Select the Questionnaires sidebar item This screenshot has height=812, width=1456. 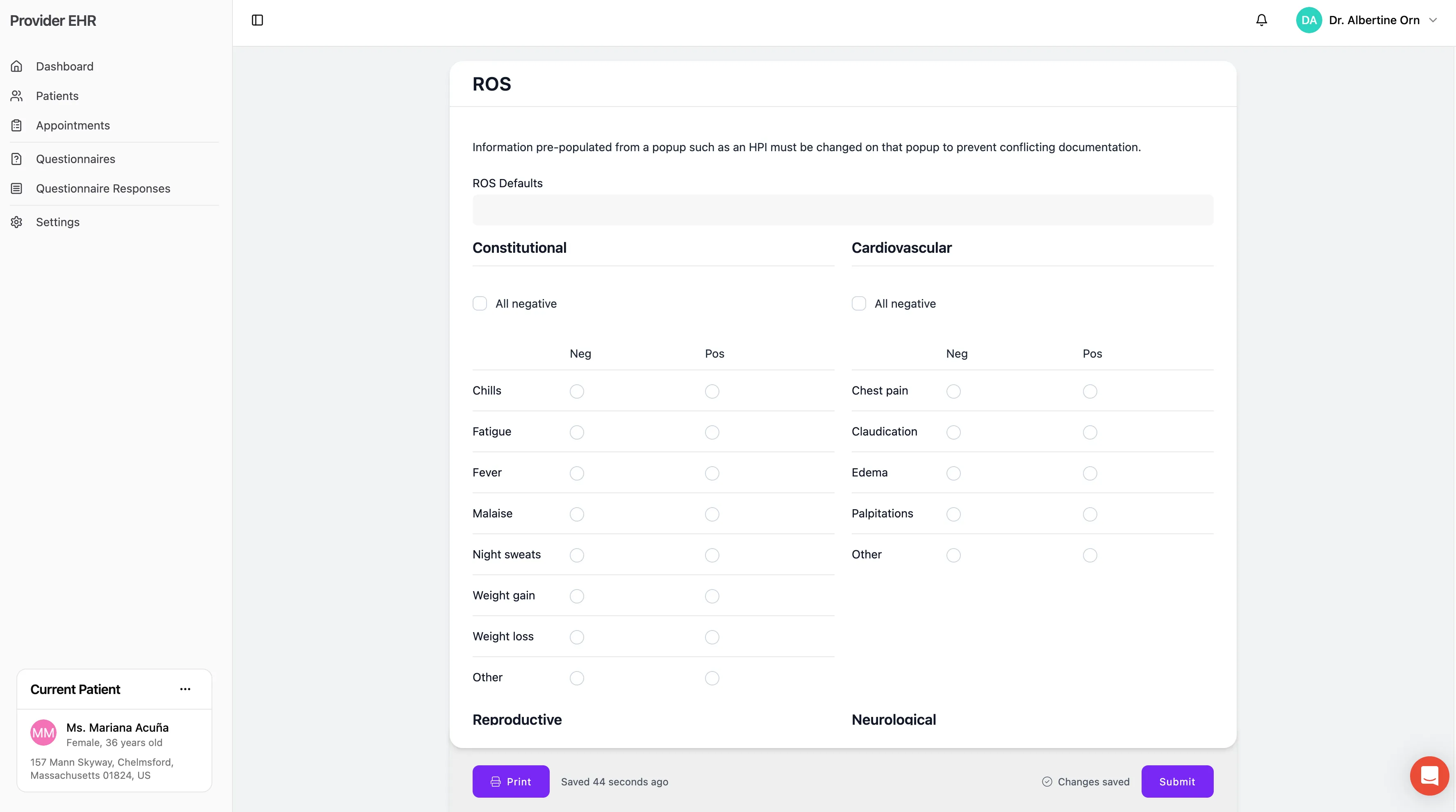point(76,159)
